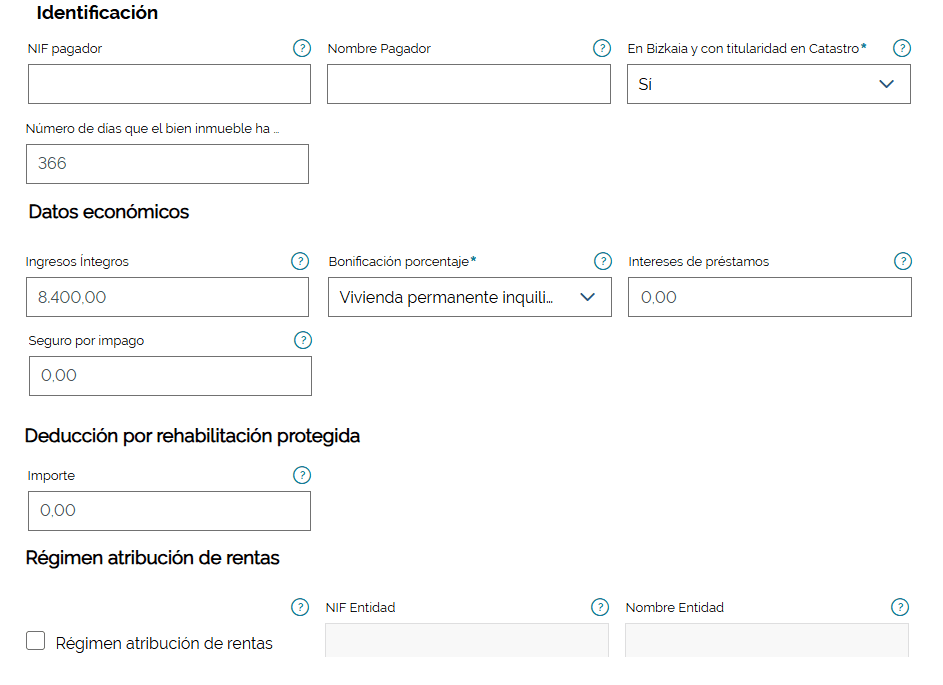Enable Régimen atribución de rentas checkbox
Image resolution: width=943 pixels, height=685 pixels.
[x=36, y=641]
